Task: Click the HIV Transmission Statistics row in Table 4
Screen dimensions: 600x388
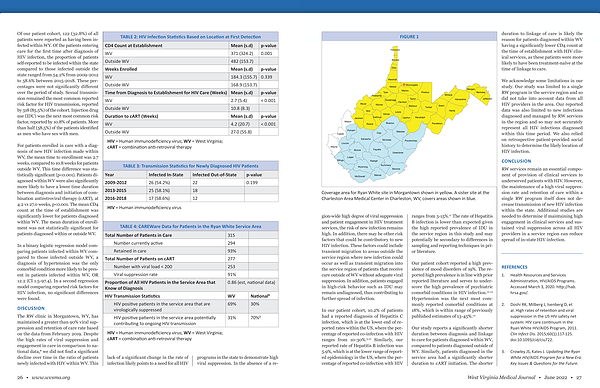Action: [x=191, y=296]
